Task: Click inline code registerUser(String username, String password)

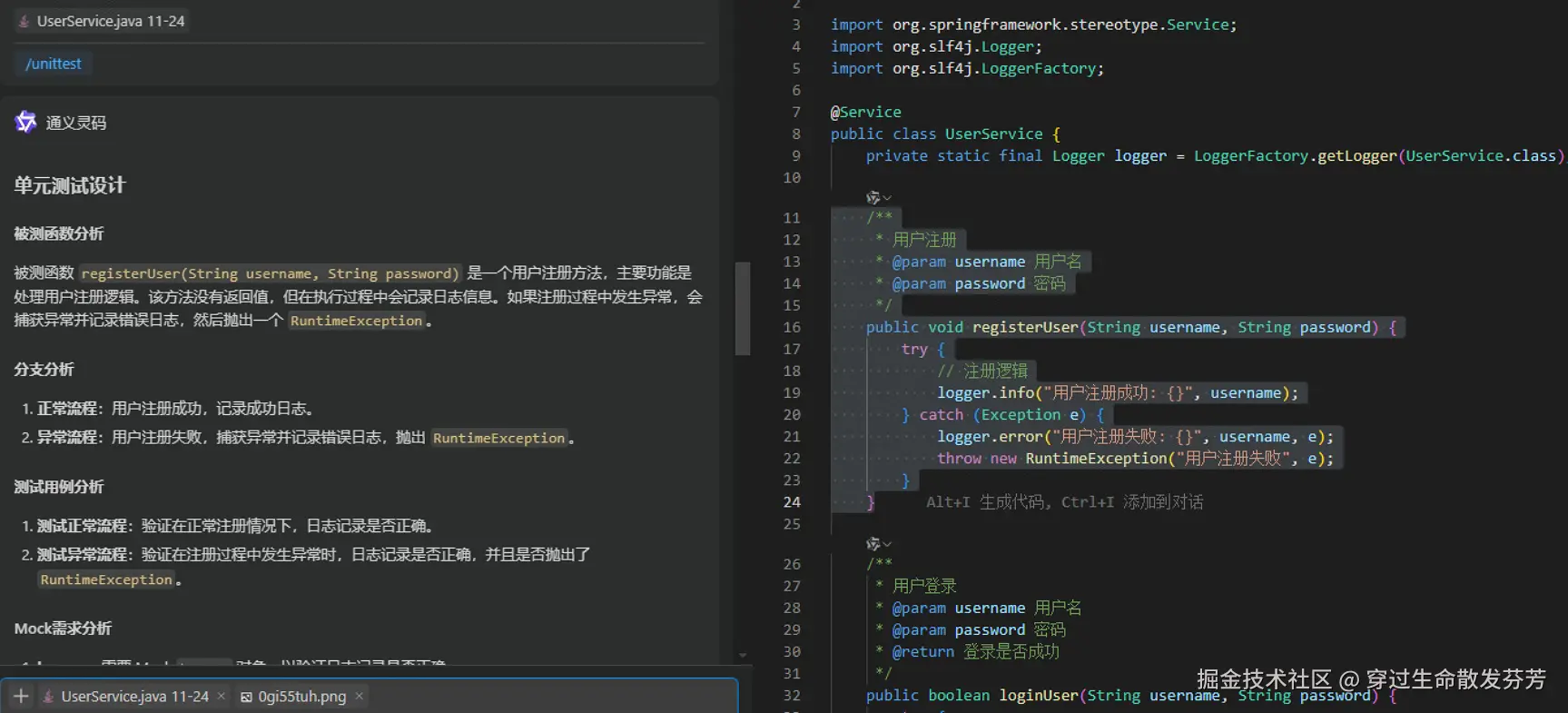Action: tap(271, 273)
